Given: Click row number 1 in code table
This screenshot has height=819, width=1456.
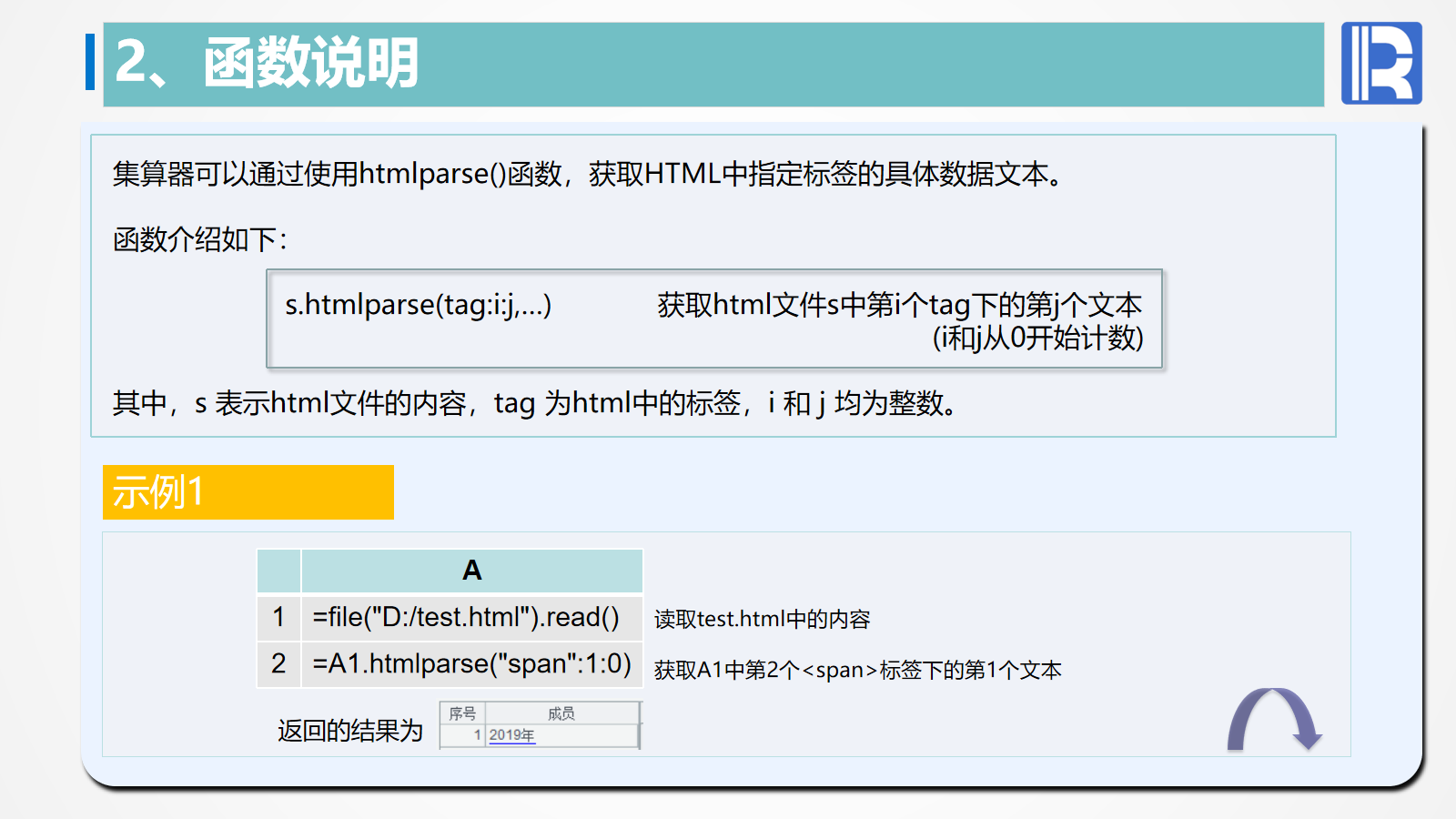Looking at the screenshot, I should click(x=278, y=617).
